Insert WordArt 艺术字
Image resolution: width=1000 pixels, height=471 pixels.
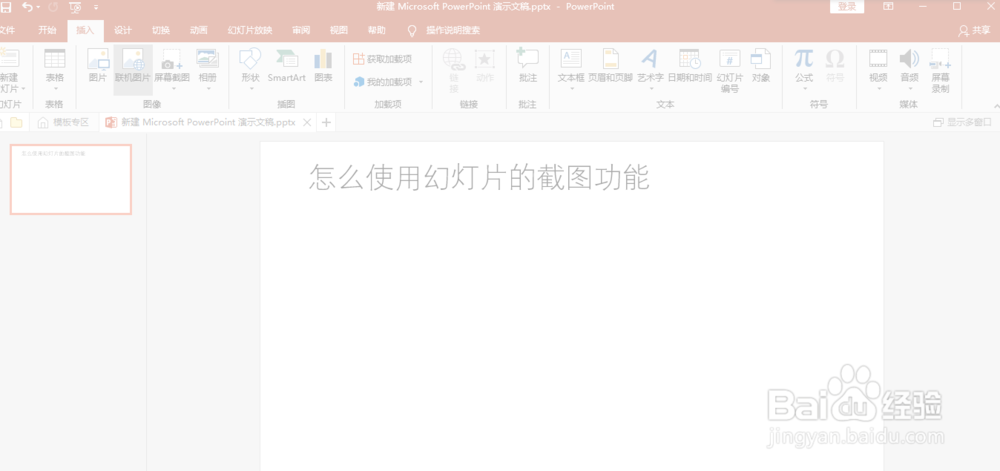point(651,66)
